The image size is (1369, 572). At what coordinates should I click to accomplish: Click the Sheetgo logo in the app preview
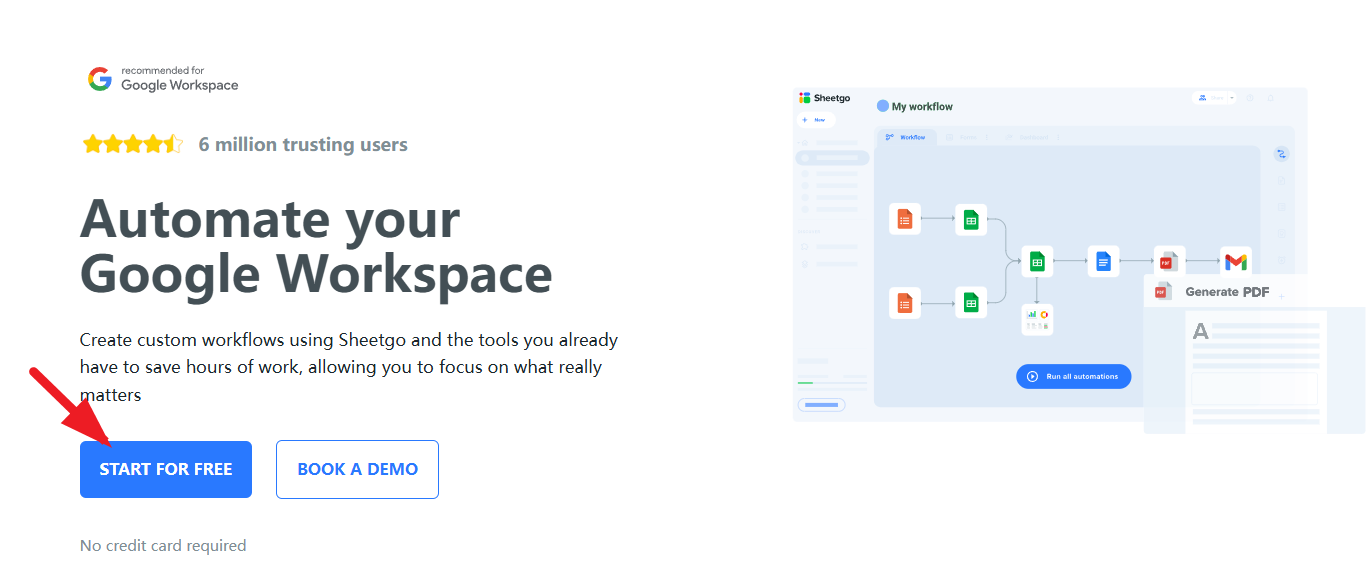point(825,98)
